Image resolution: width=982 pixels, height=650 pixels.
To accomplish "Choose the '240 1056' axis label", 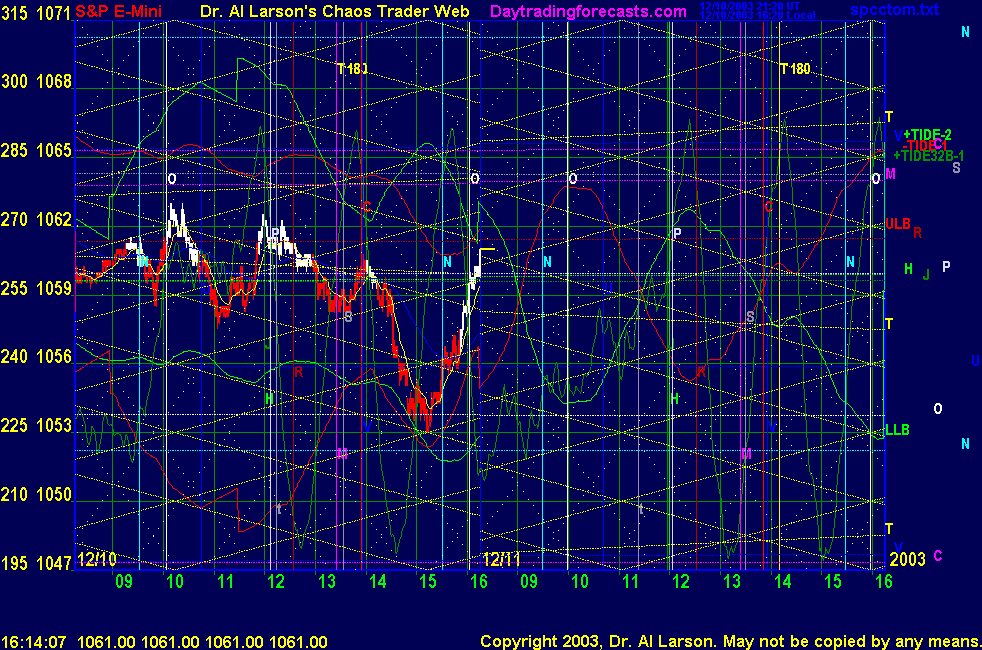I will pos(36,357).
